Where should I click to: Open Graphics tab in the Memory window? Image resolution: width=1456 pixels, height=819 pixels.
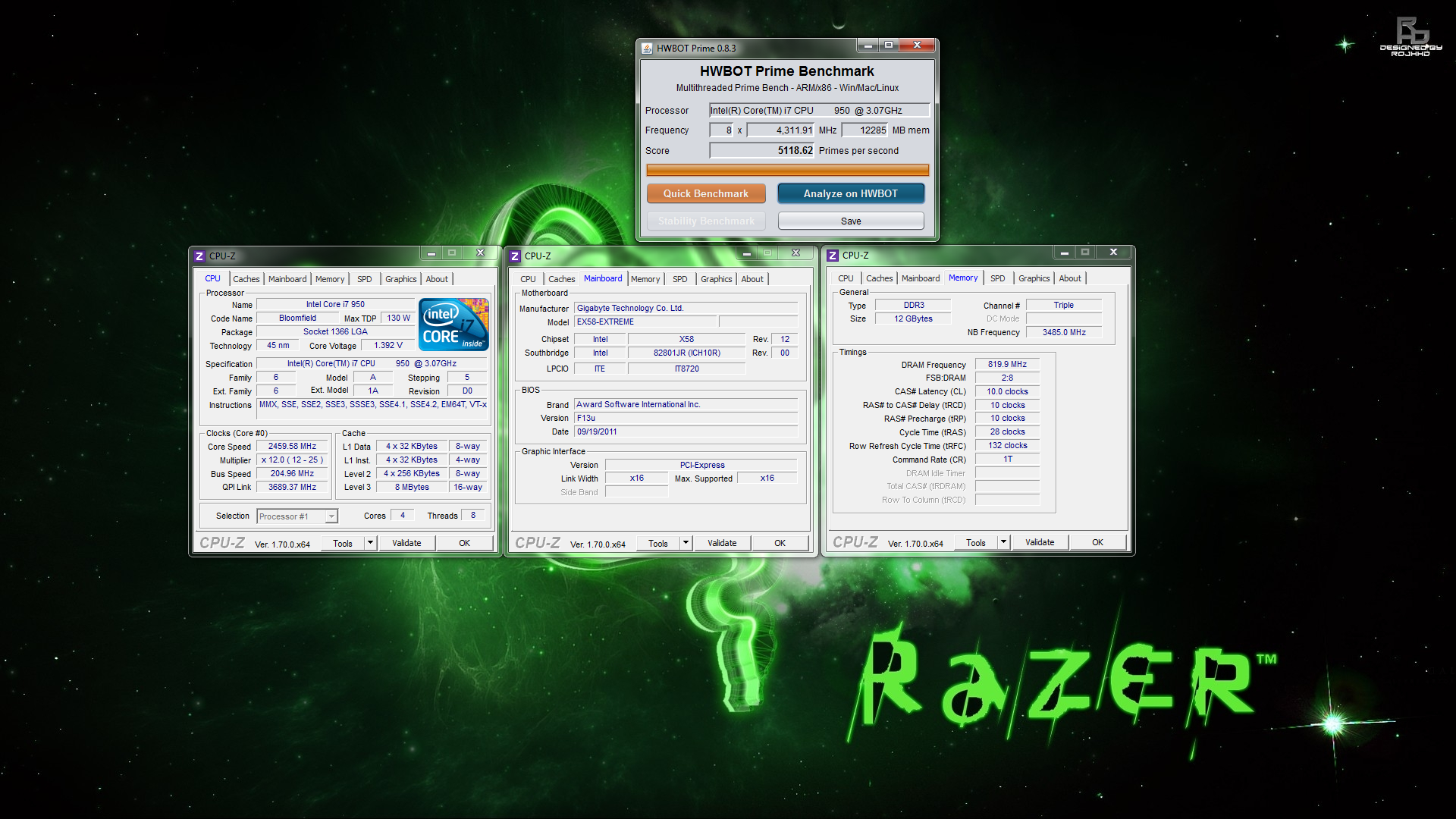(x=1034, y=278)
